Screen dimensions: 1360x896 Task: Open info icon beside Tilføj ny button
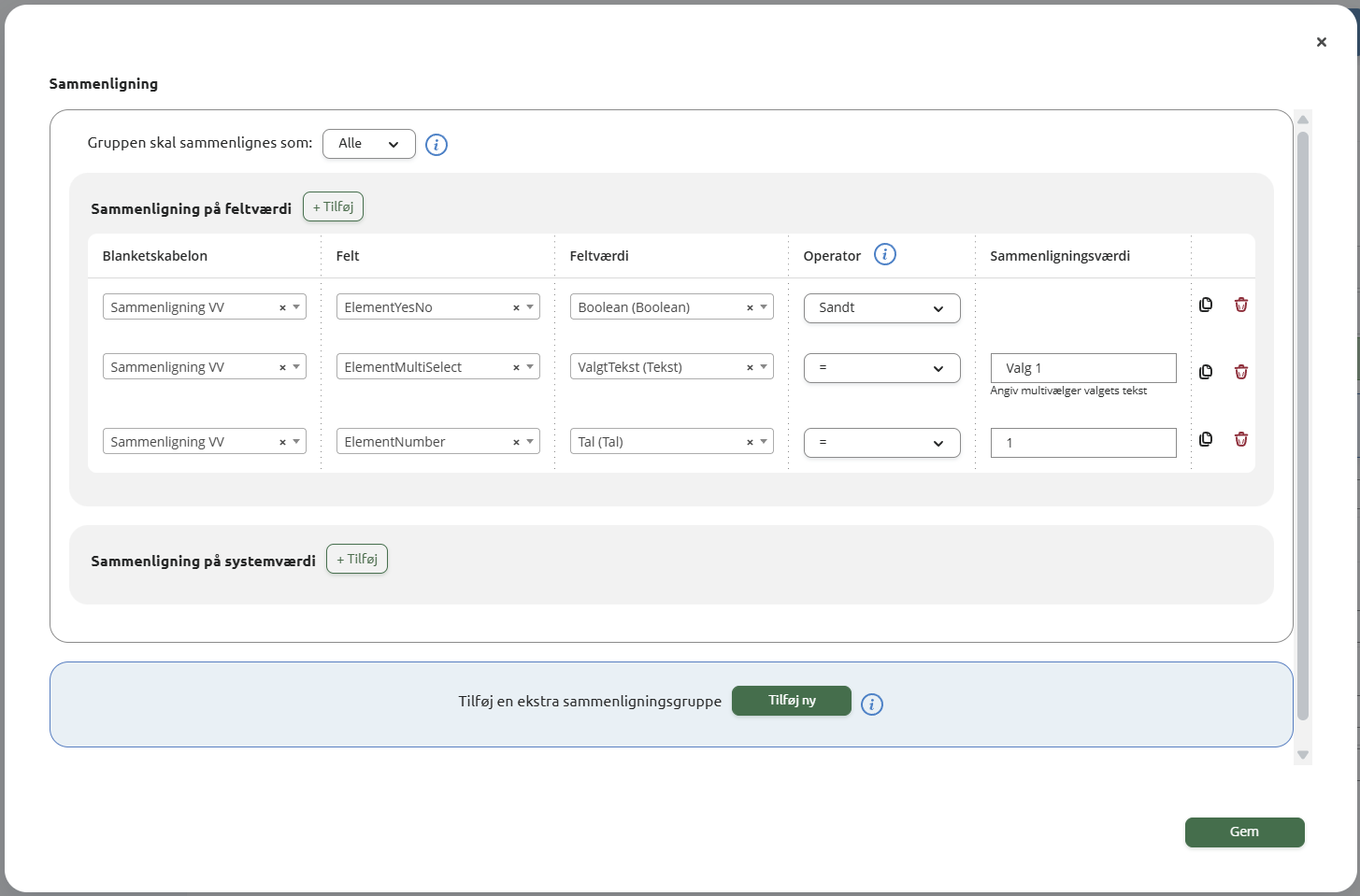pyautogui.click(x=872, y=704)
